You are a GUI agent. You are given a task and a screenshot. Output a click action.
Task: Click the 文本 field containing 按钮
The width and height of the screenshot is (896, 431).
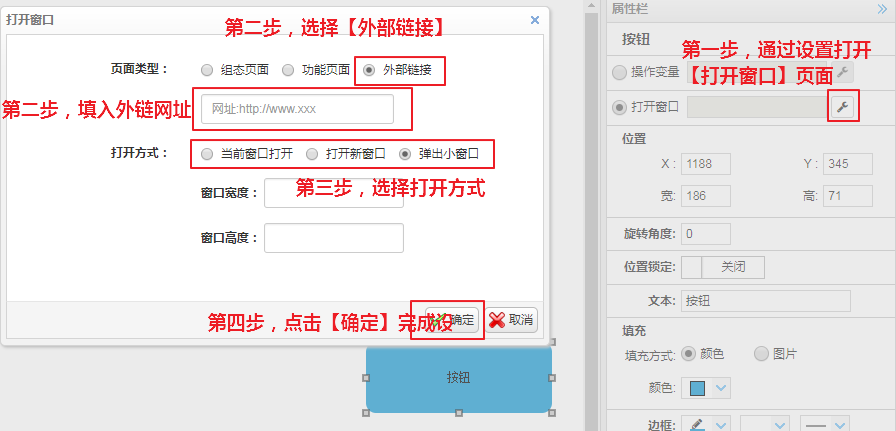pos(766,301)
